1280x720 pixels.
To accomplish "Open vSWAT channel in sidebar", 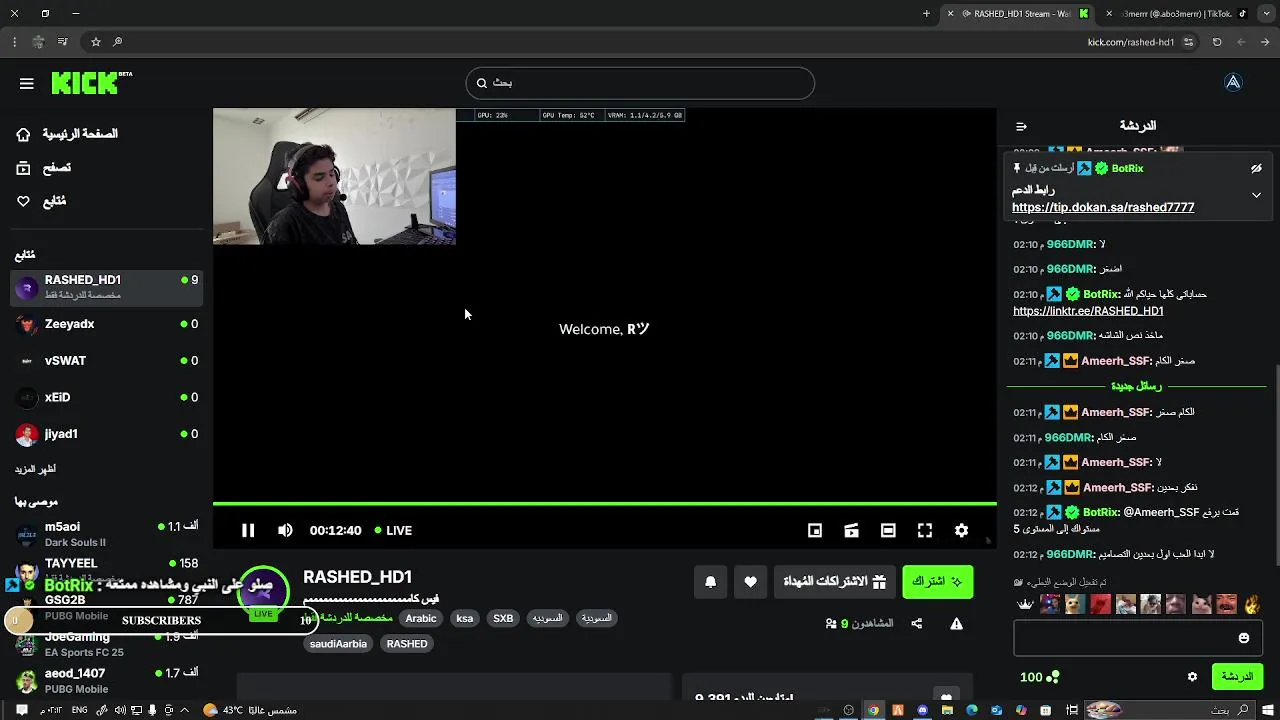I will pyautogui.click(x=107, y=361).
